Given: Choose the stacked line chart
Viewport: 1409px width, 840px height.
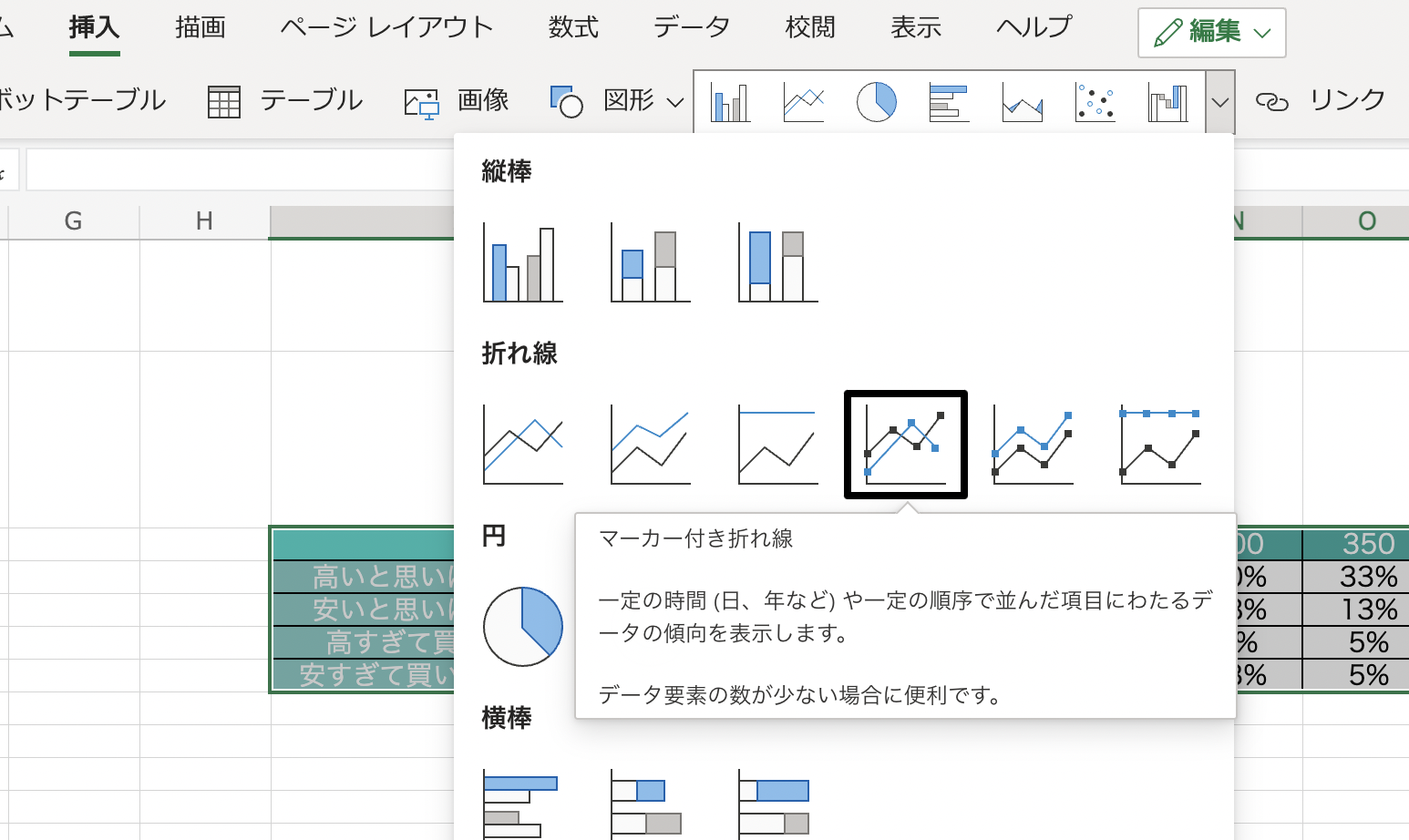Looking at the screenshot, I should tap(650, 445).
